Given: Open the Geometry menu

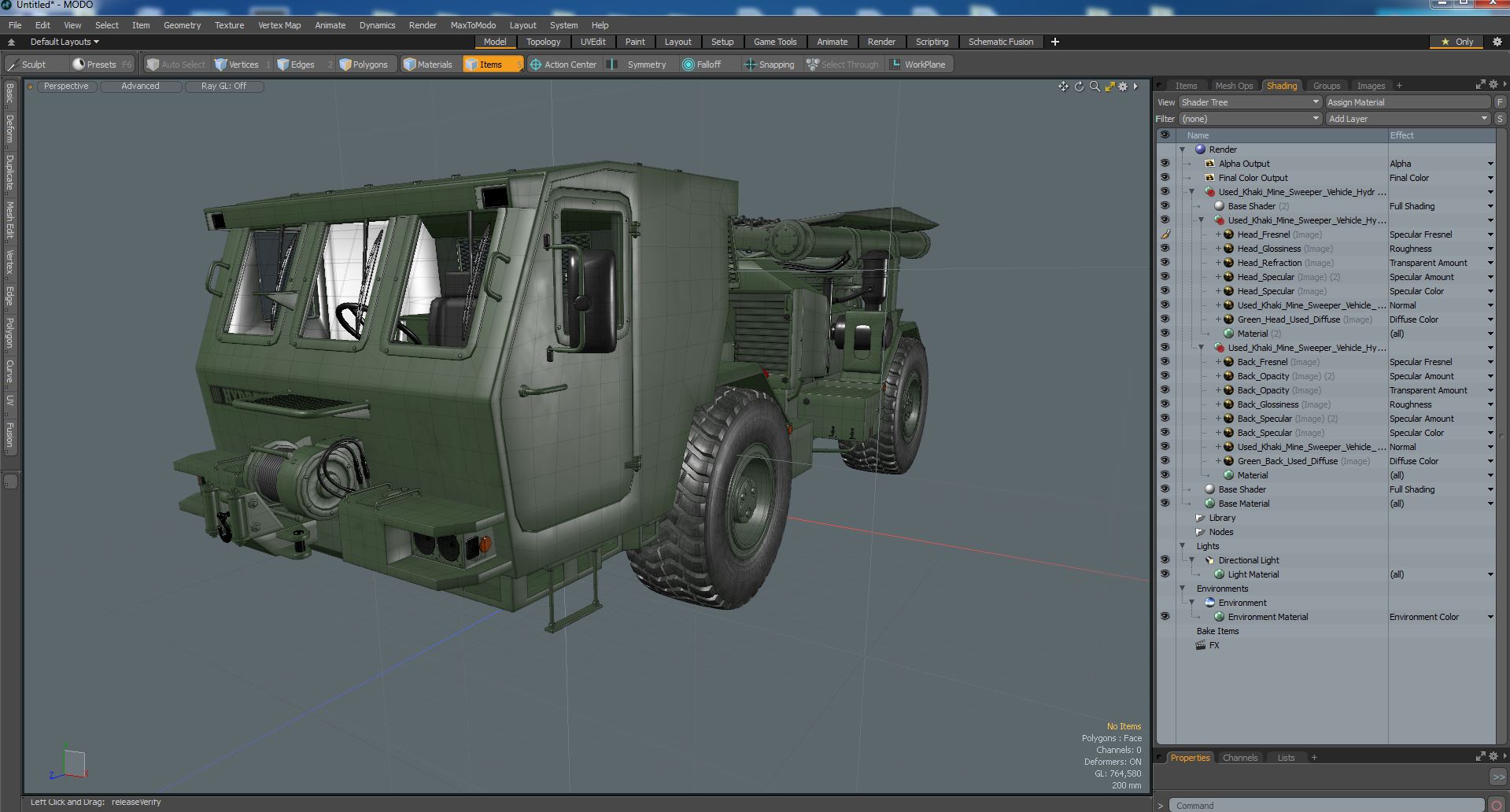Looking at the screenshot, I should click(182, 25).
